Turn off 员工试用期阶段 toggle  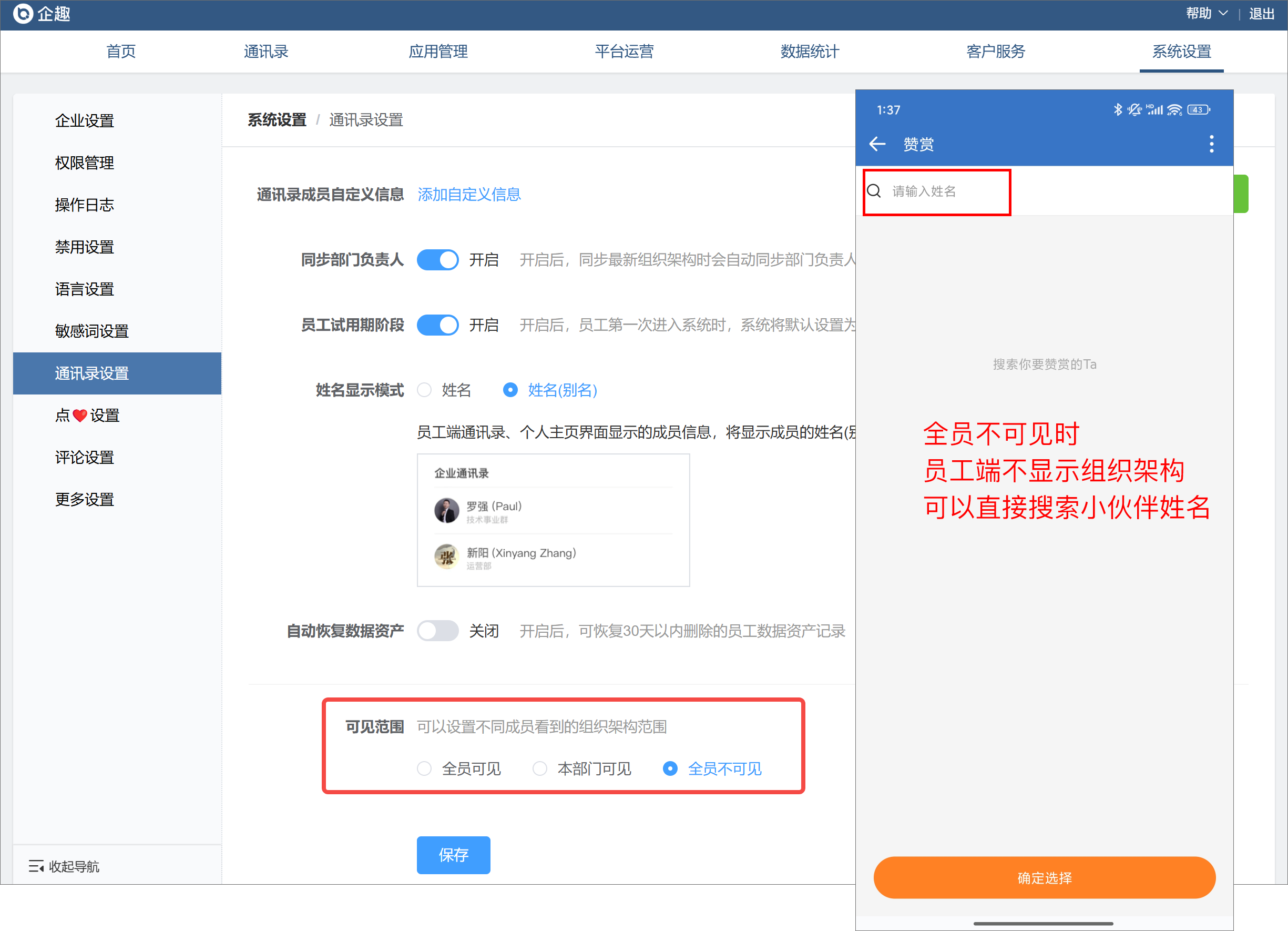pyautogui.click(x=437, y=326)
